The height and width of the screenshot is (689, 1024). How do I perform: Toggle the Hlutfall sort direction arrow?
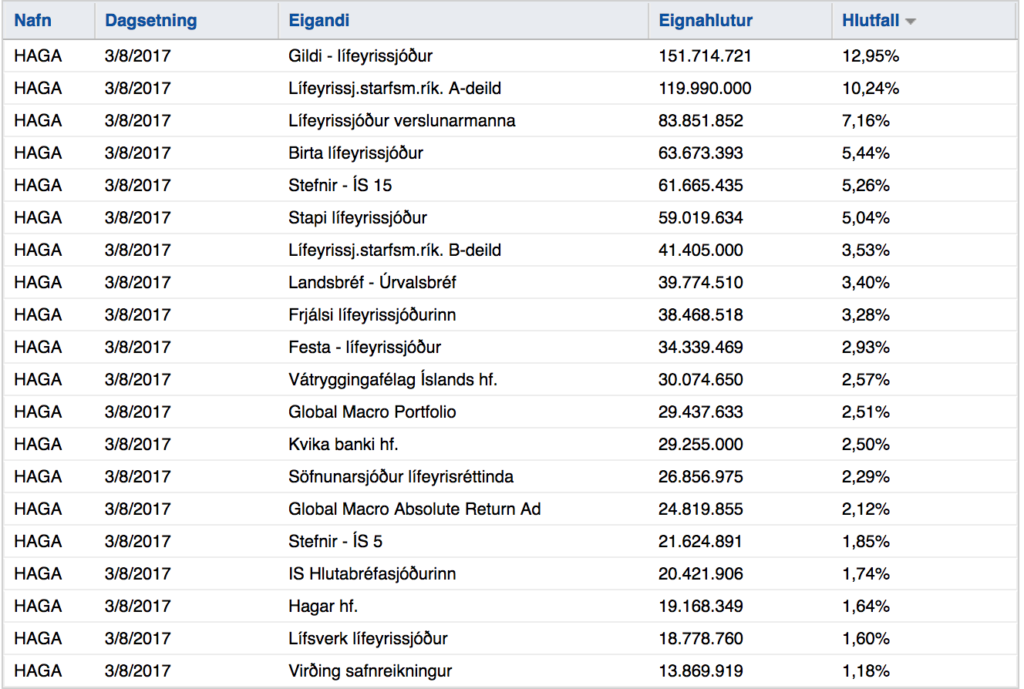coord(910,22)
